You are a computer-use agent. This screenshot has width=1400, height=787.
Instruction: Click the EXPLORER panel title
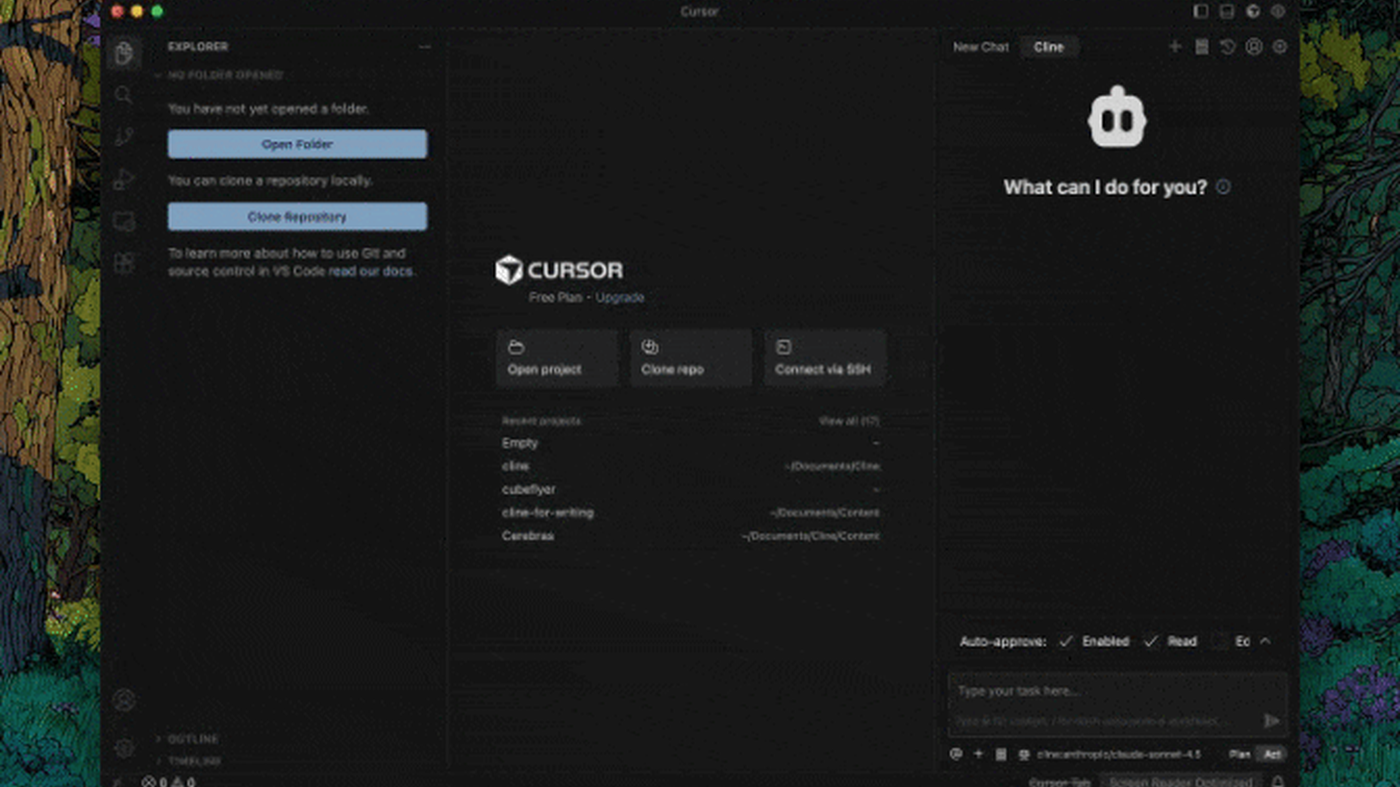[x=198, y=47]
